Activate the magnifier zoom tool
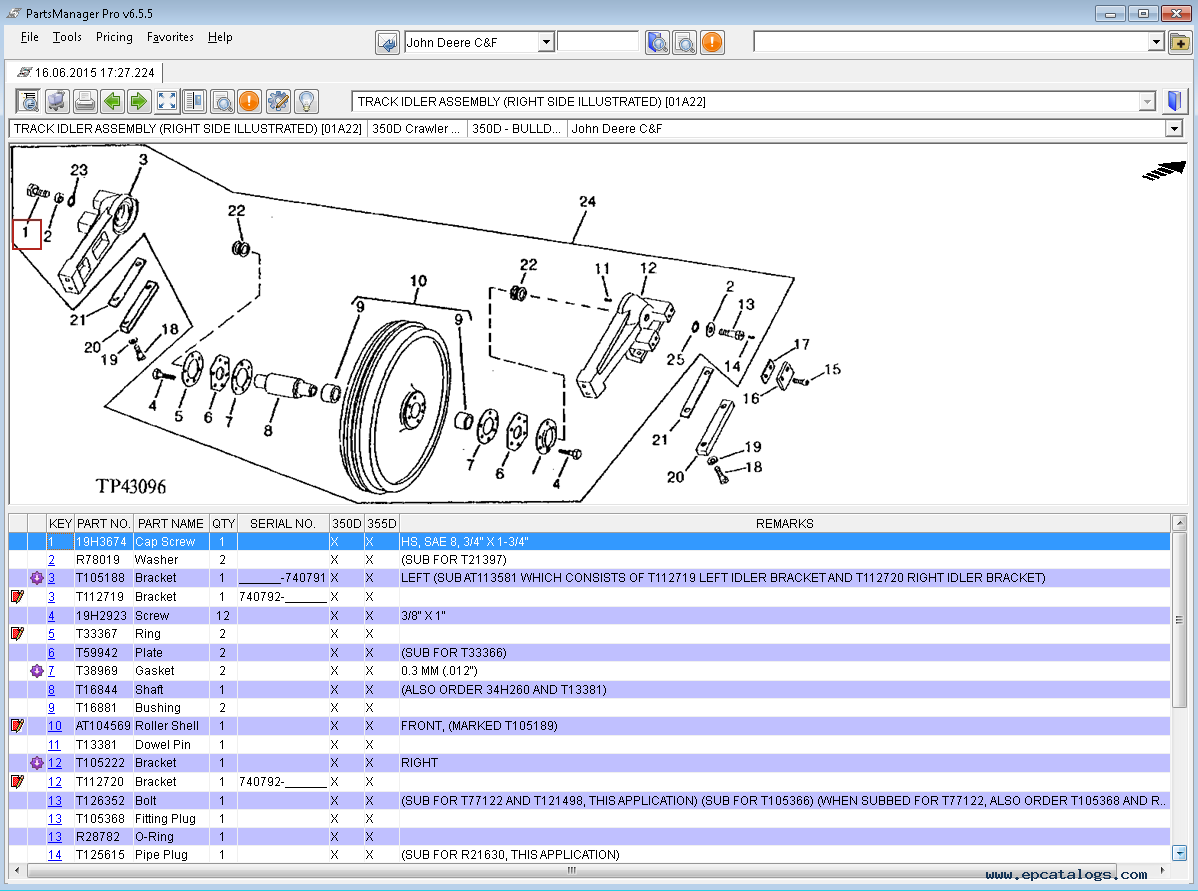The width and height of the screenshot is (1198, 891). click(222, 100)
